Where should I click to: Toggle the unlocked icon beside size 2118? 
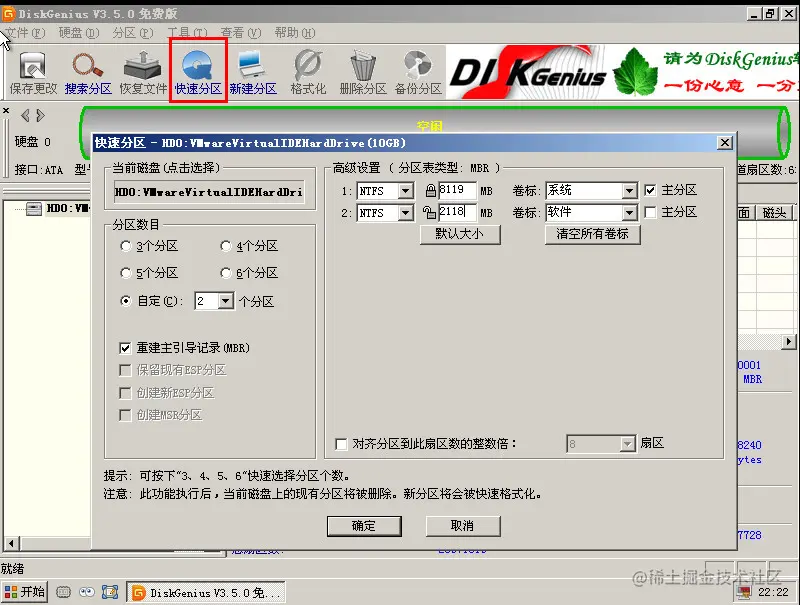coord(430,212)
